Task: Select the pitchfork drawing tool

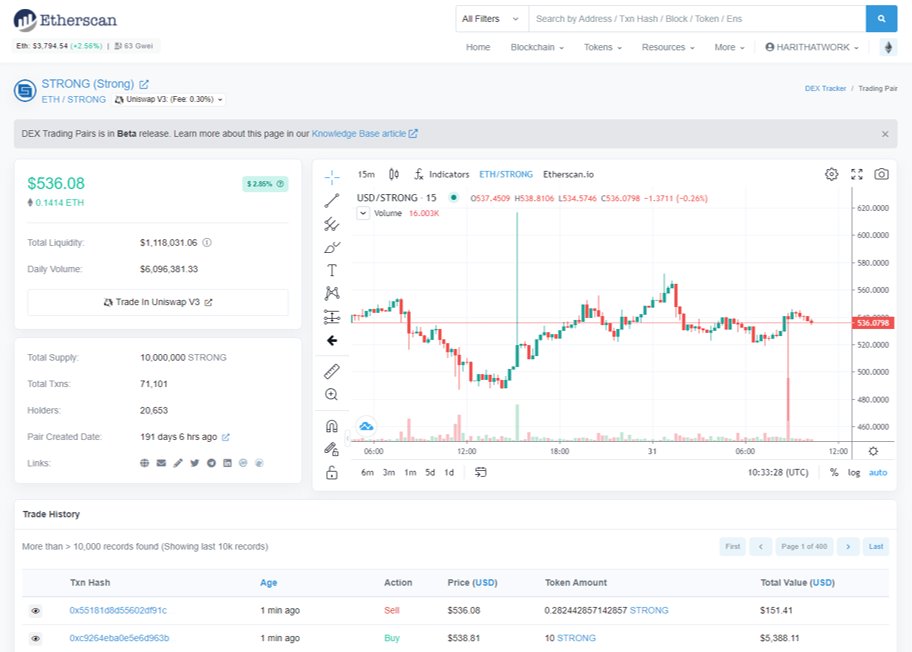Action: pyautogui.click(x=332, y=224)
